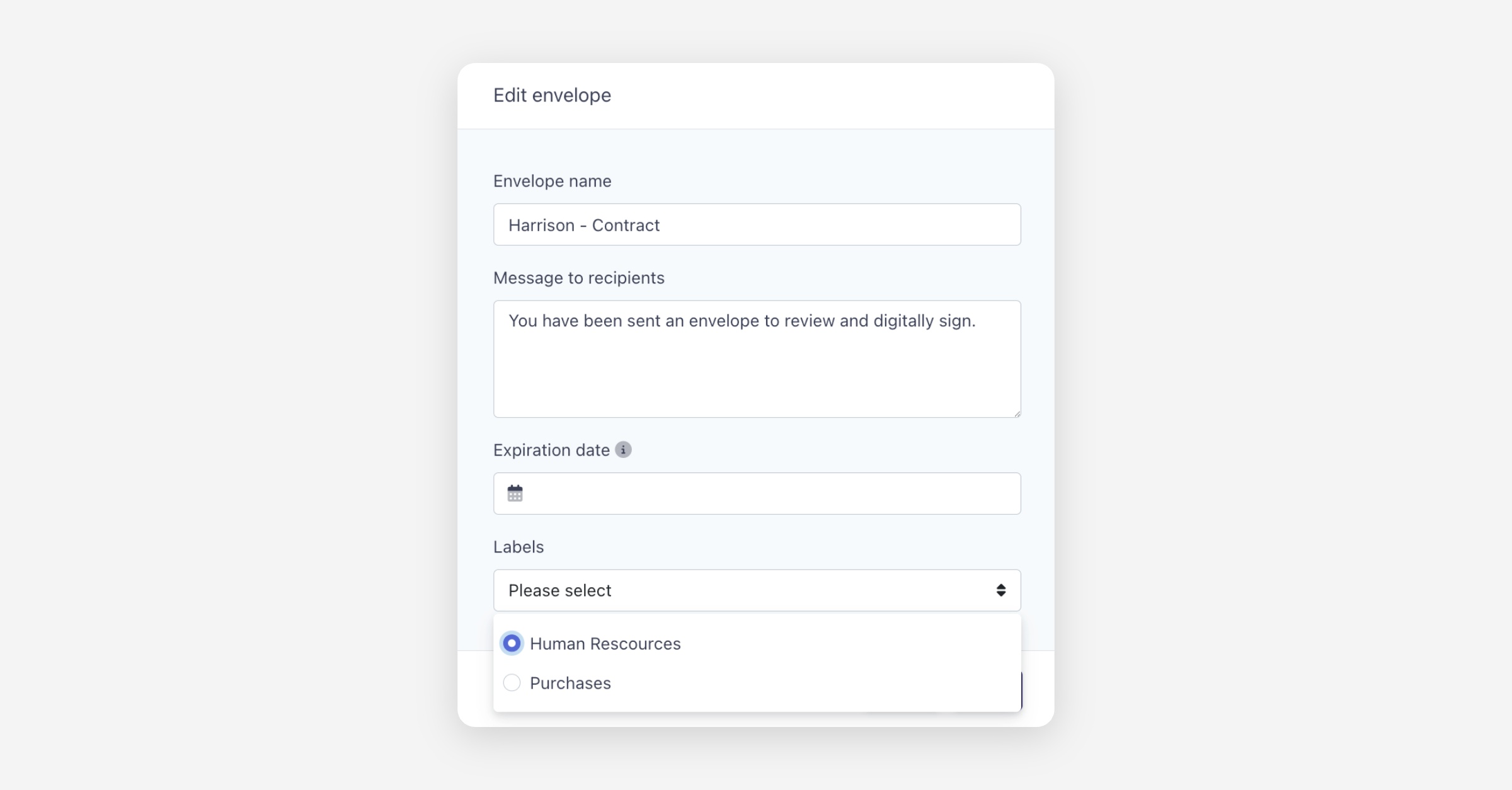Click the "Labels" field label

tap(518, 547)
